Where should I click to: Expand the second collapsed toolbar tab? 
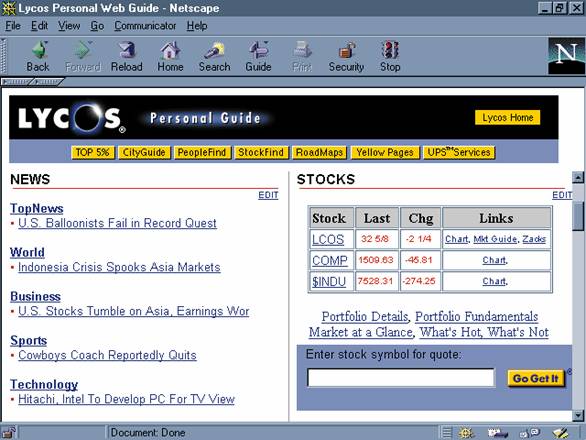pyautogui.click(x=48, y=81)
